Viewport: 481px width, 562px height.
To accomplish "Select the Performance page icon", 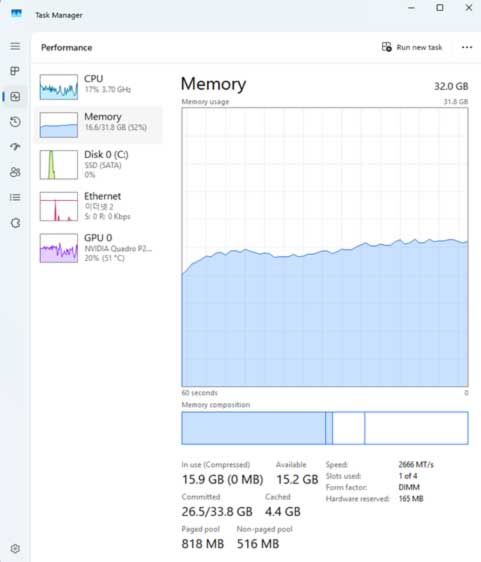I will tap(15, 96).
